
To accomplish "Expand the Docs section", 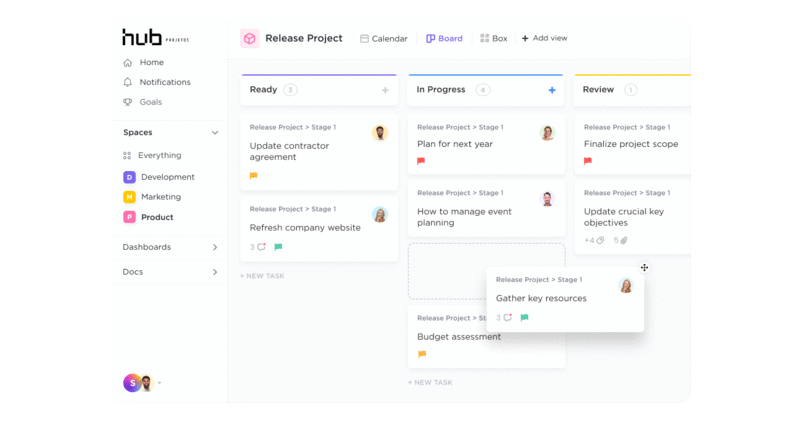I will (214, 272).
